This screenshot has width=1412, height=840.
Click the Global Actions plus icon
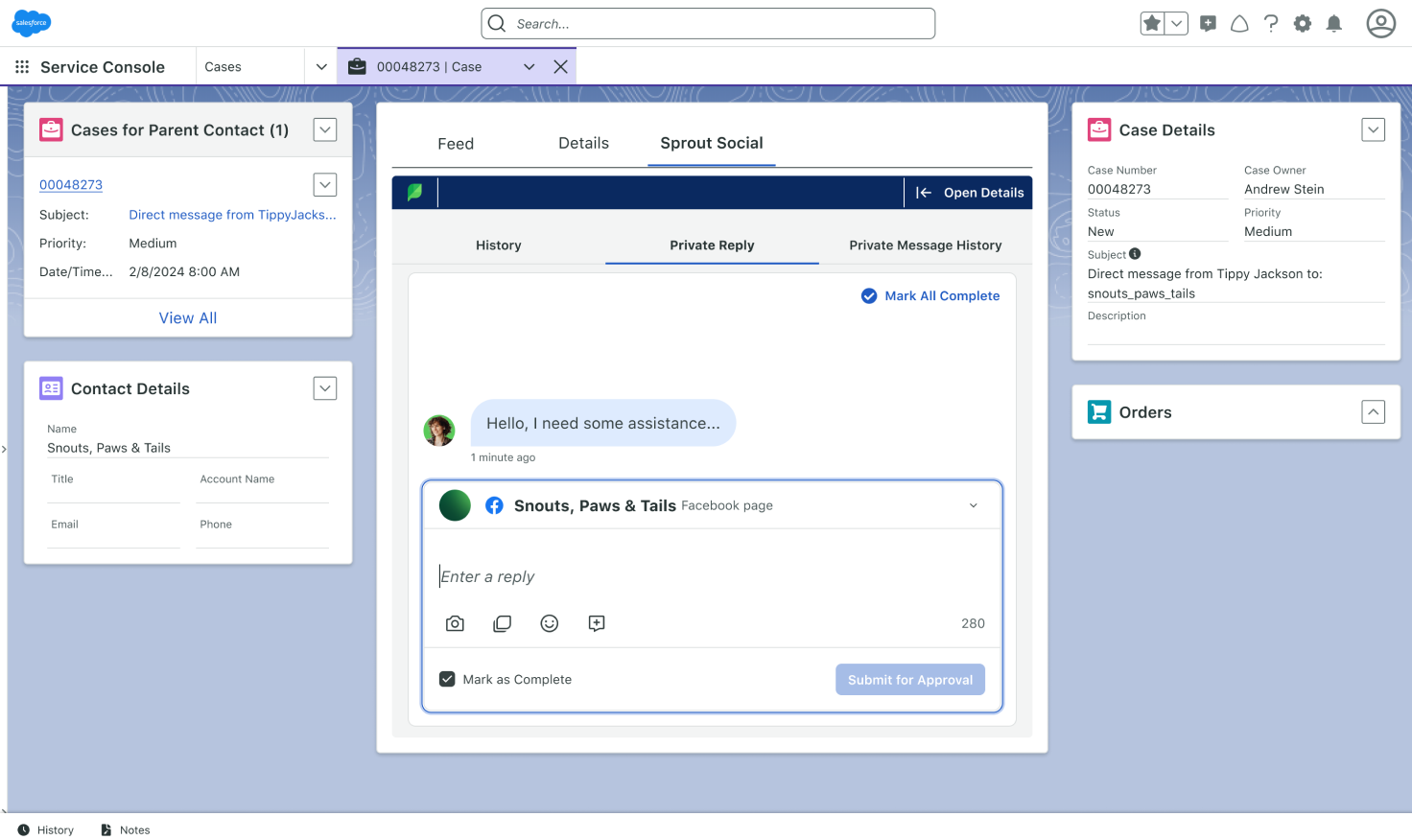[x=1208, y=24]
